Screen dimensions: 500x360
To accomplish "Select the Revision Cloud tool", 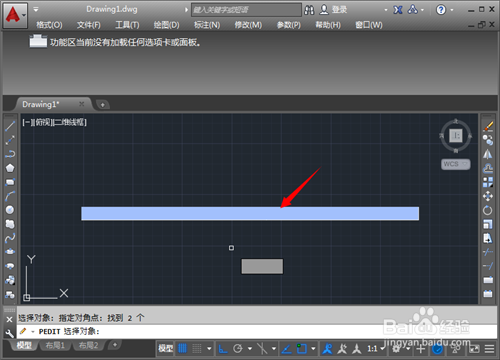I will [10, 224].
